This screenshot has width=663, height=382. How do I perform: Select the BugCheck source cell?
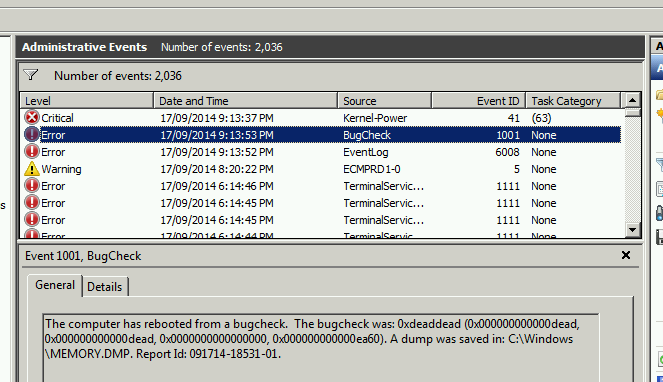click(x=367, y=135)
